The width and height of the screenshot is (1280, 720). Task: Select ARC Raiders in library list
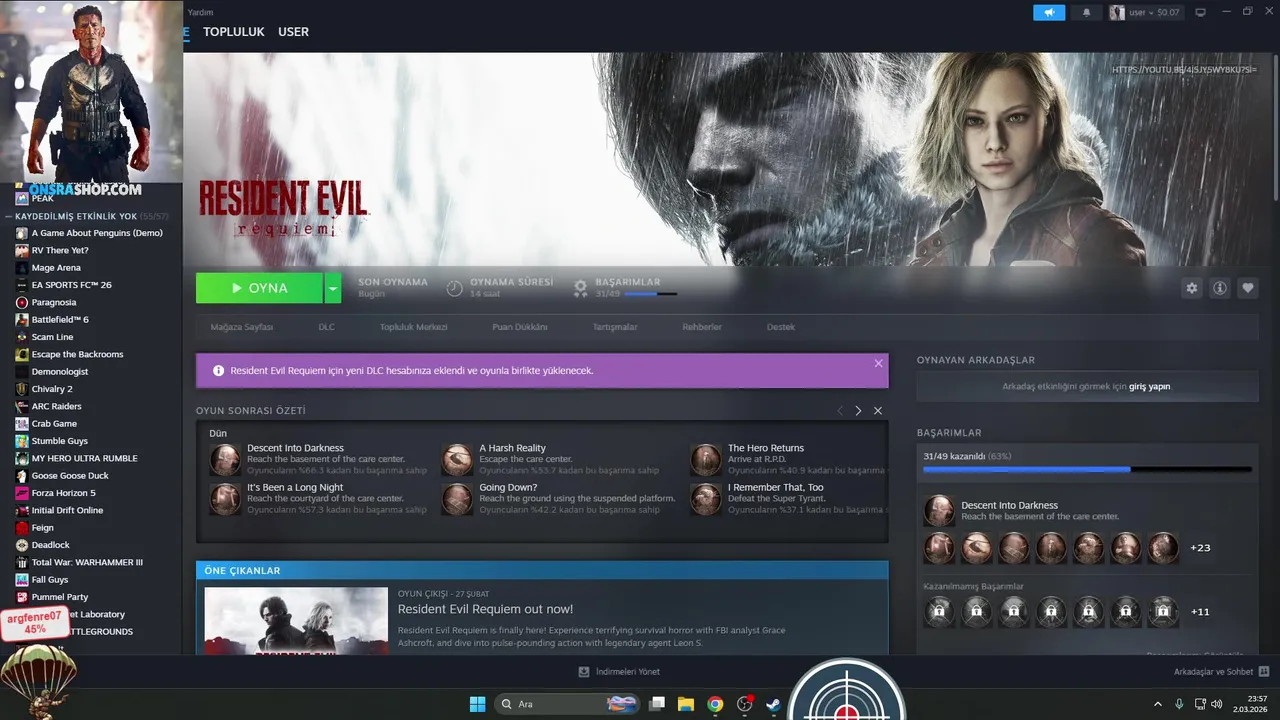coord(56,406)
